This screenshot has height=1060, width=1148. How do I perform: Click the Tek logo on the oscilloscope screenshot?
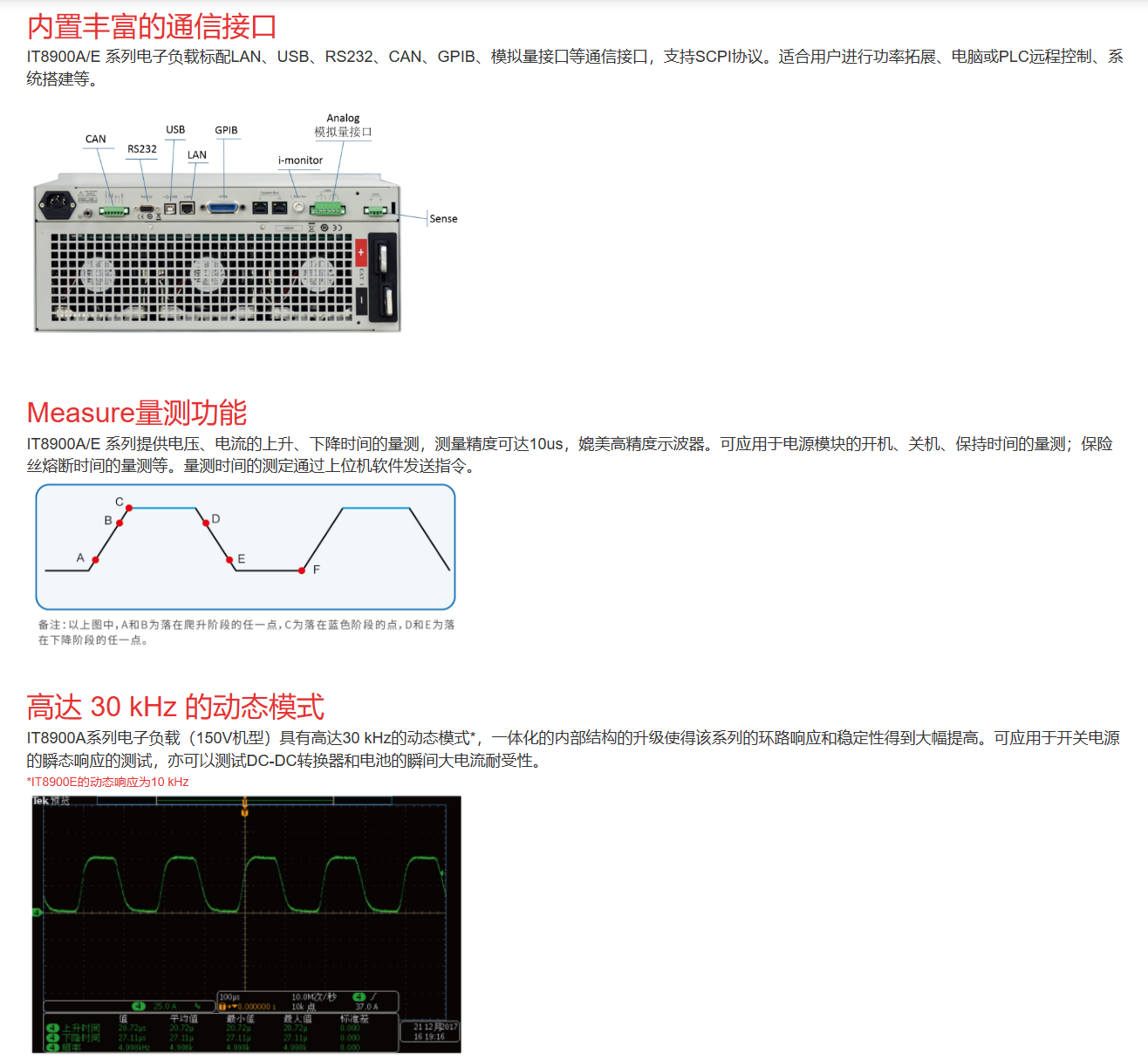[x=41, y=801]
